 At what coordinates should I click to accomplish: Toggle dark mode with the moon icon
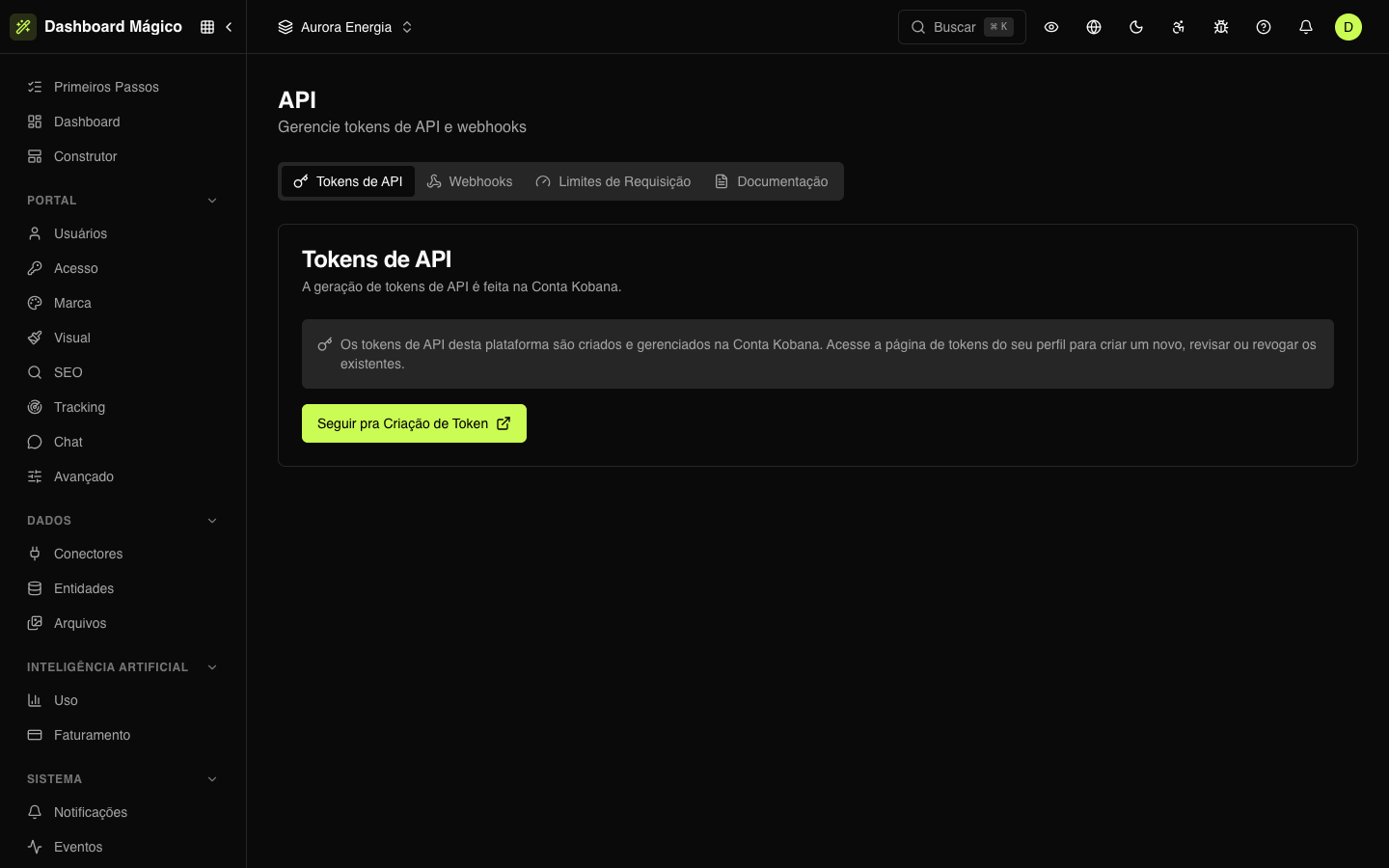pos(1136,27)
